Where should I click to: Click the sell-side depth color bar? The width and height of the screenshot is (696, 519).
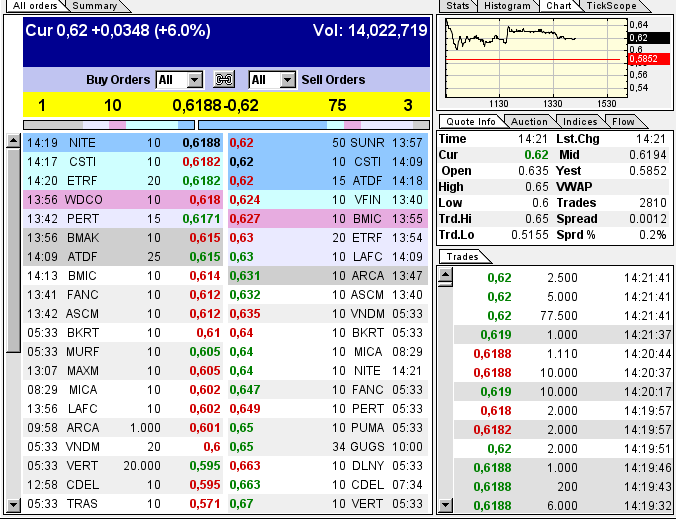pyautogui.click(x=314, y=125)
